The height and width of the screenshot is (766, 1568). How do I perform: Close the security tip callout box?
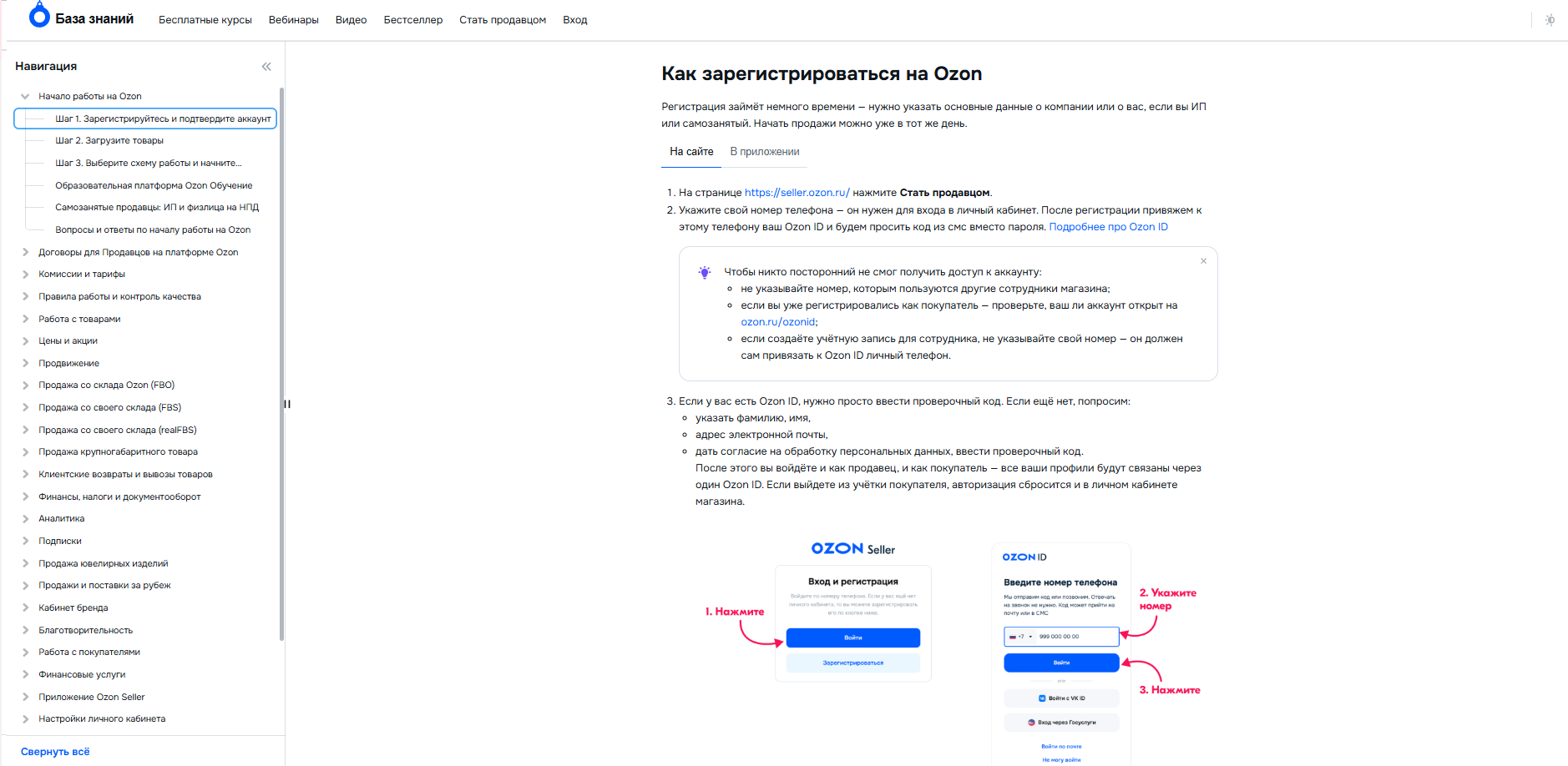tap(1203, 261)
